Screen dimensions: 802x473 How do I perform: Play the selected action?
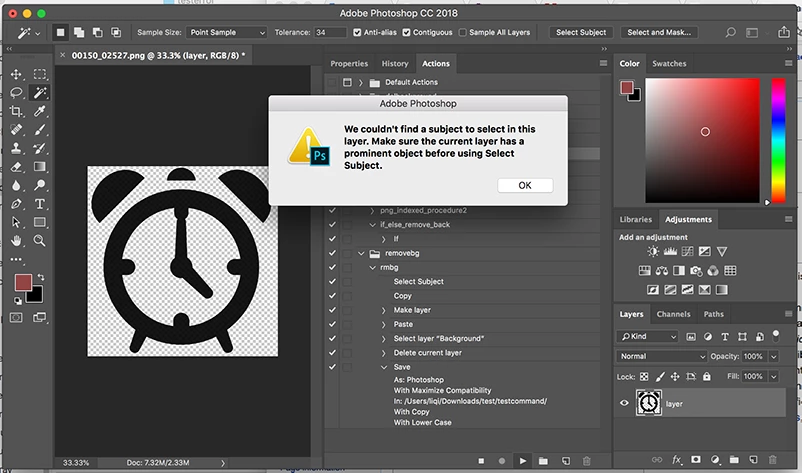pyautogui.click(x=522, y=461)
